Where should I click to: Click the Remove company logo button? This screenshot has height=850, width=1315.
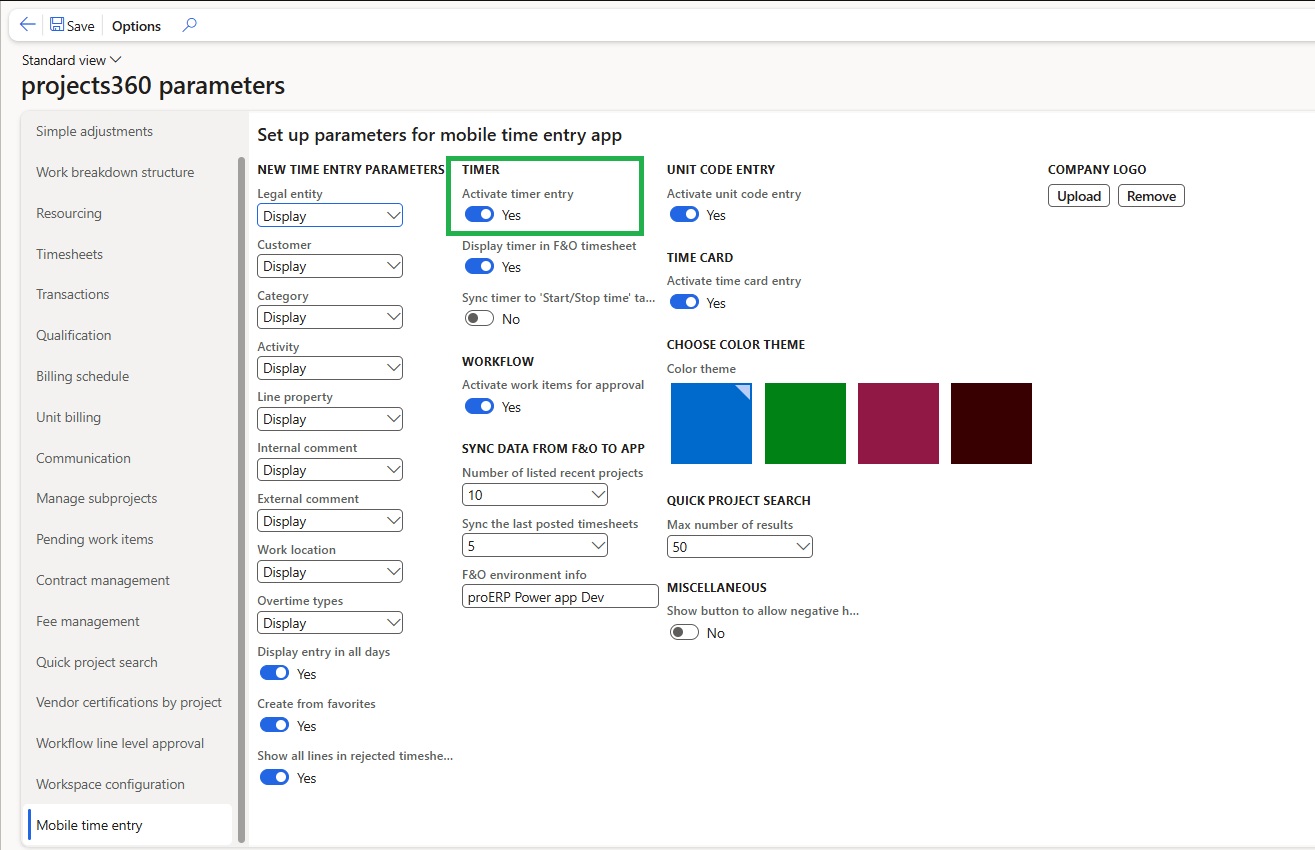pos(1151,196)
